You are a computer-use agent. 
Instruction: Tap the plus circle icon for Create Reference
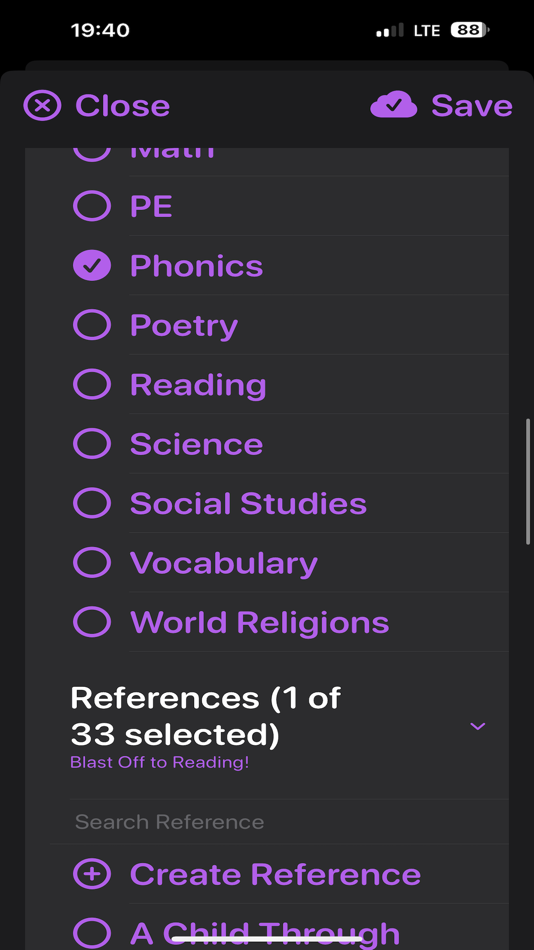[x=92, y=874]
